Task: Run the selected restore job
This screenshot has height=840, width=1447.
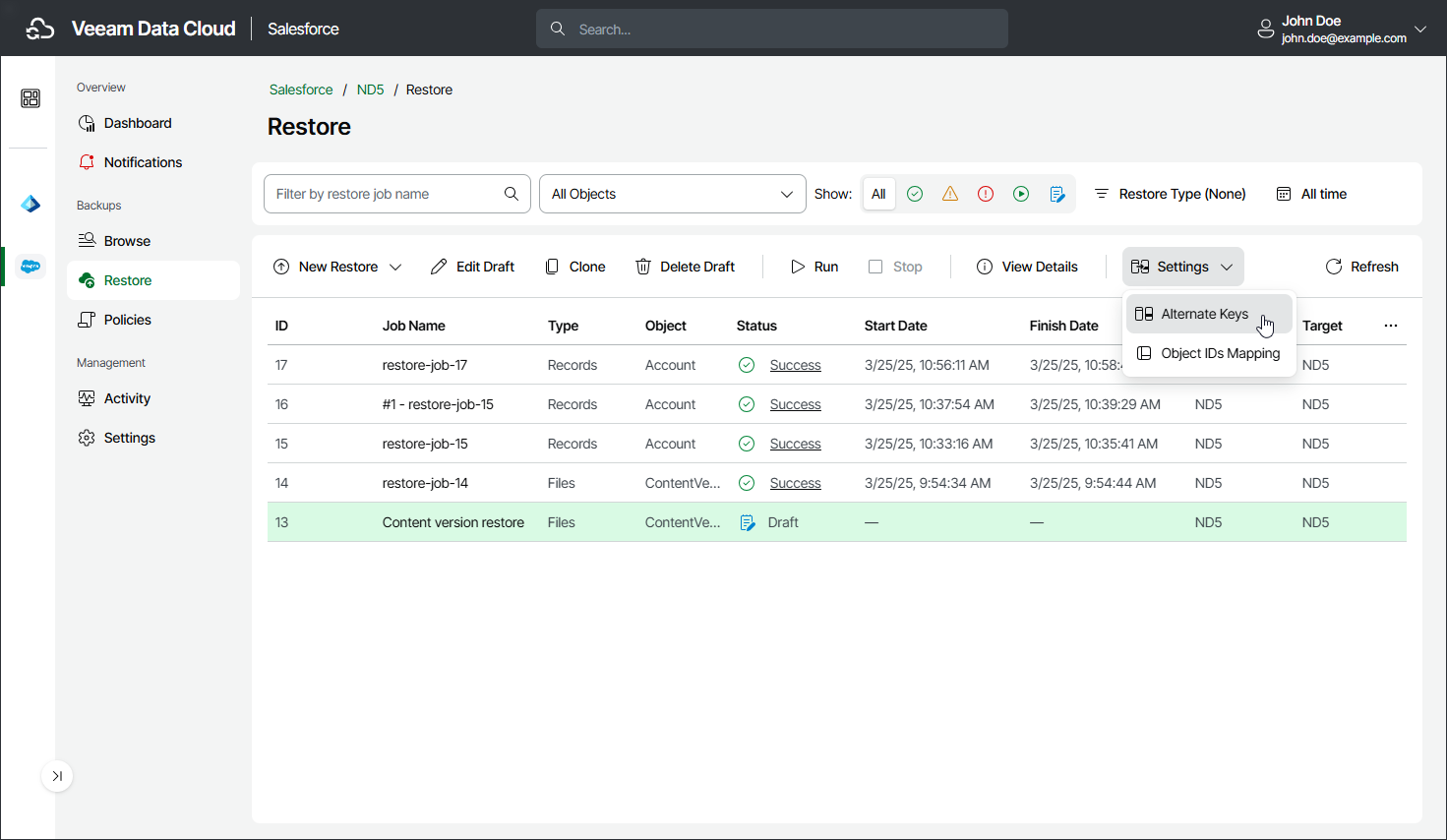Action: 814,267
